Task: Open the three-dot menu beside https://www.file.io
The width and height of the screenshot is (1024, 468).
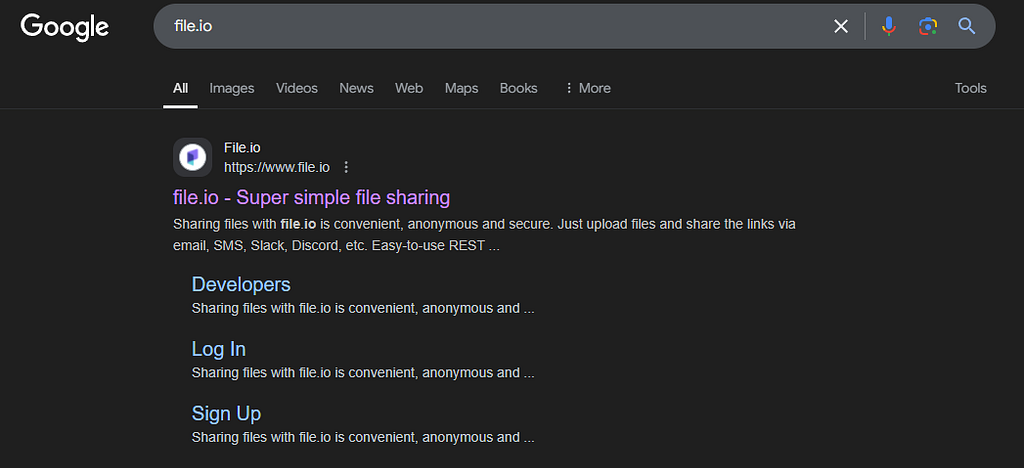Action: (346, 168)
